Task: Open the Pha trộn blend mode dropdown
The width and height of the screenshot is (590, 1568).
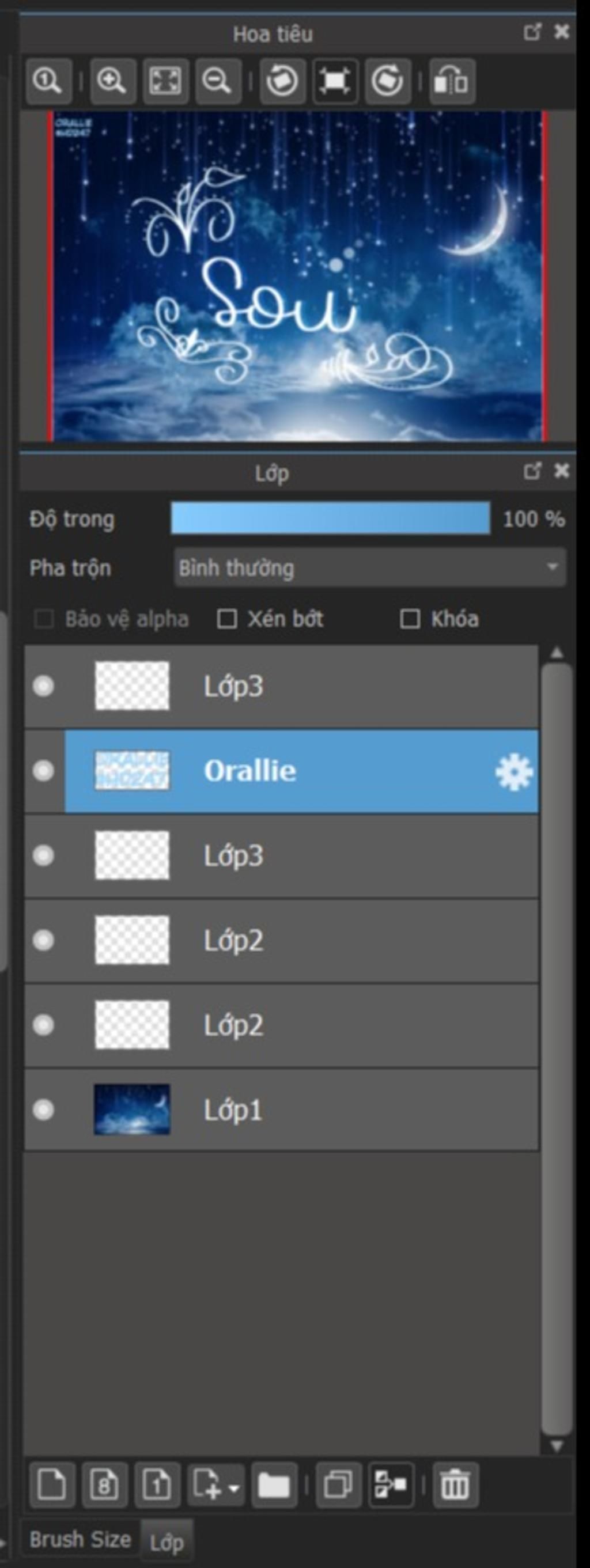Action: 370,567
